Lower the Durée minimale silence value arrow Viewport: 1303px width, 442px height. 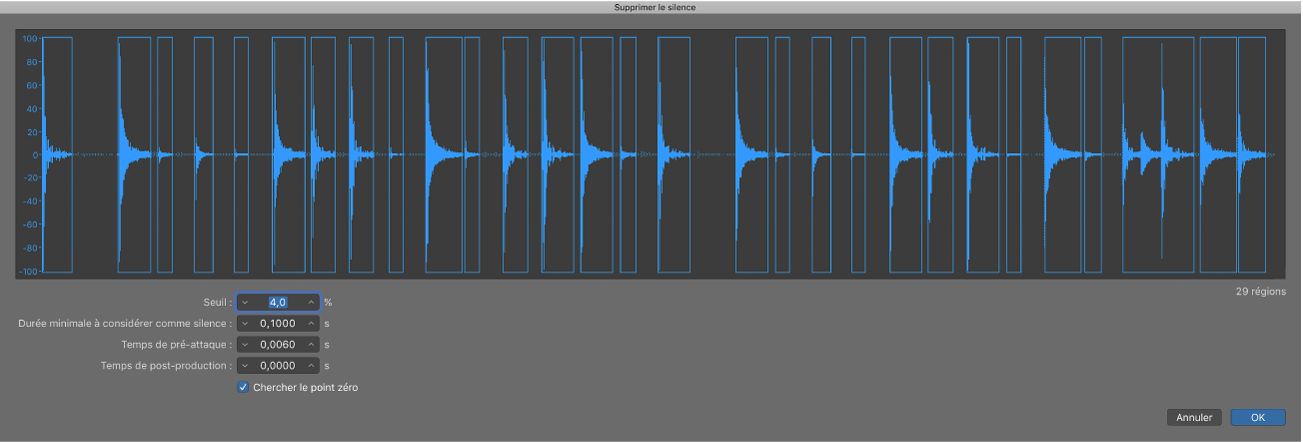click(245, 323)
